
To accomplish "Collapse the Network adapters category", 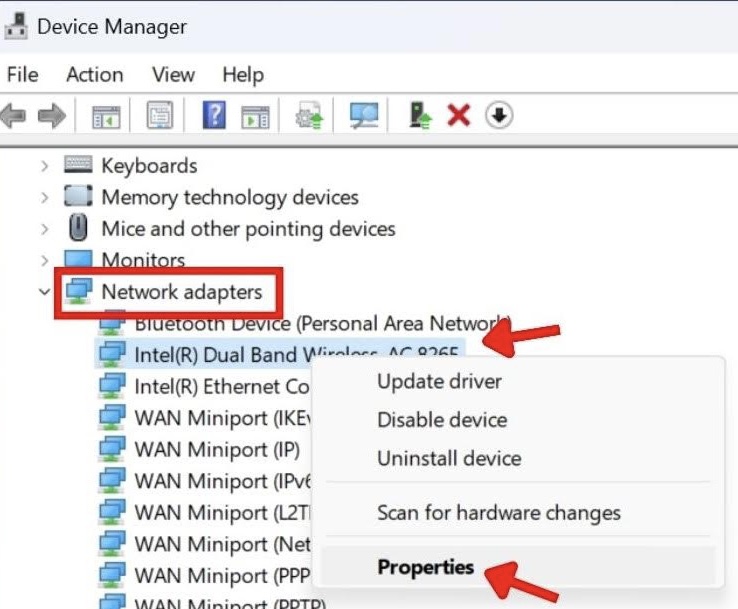I will click(x=45, y=292).
